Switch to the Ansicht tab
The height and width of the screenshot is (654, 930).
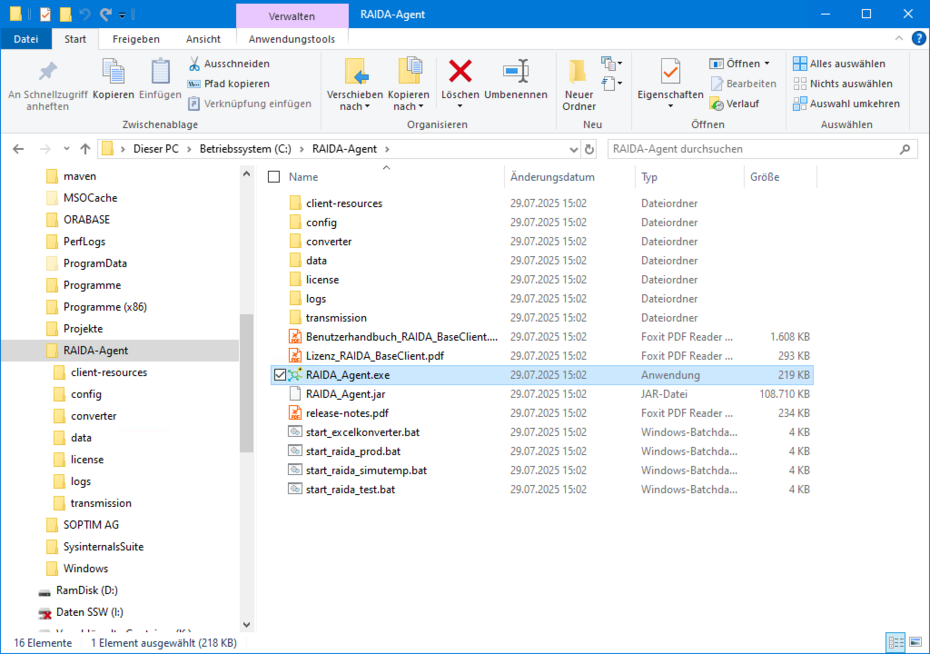coord(203,39)
